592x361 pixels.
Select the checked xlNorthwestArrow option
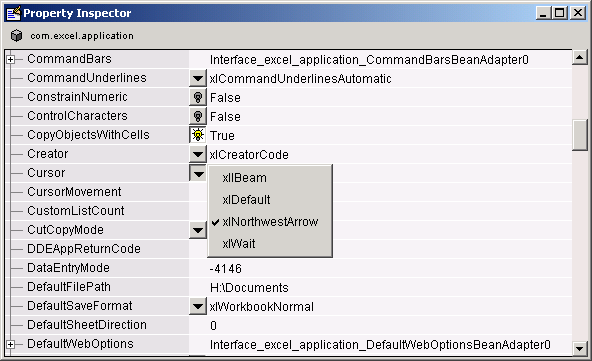point(270,222)
